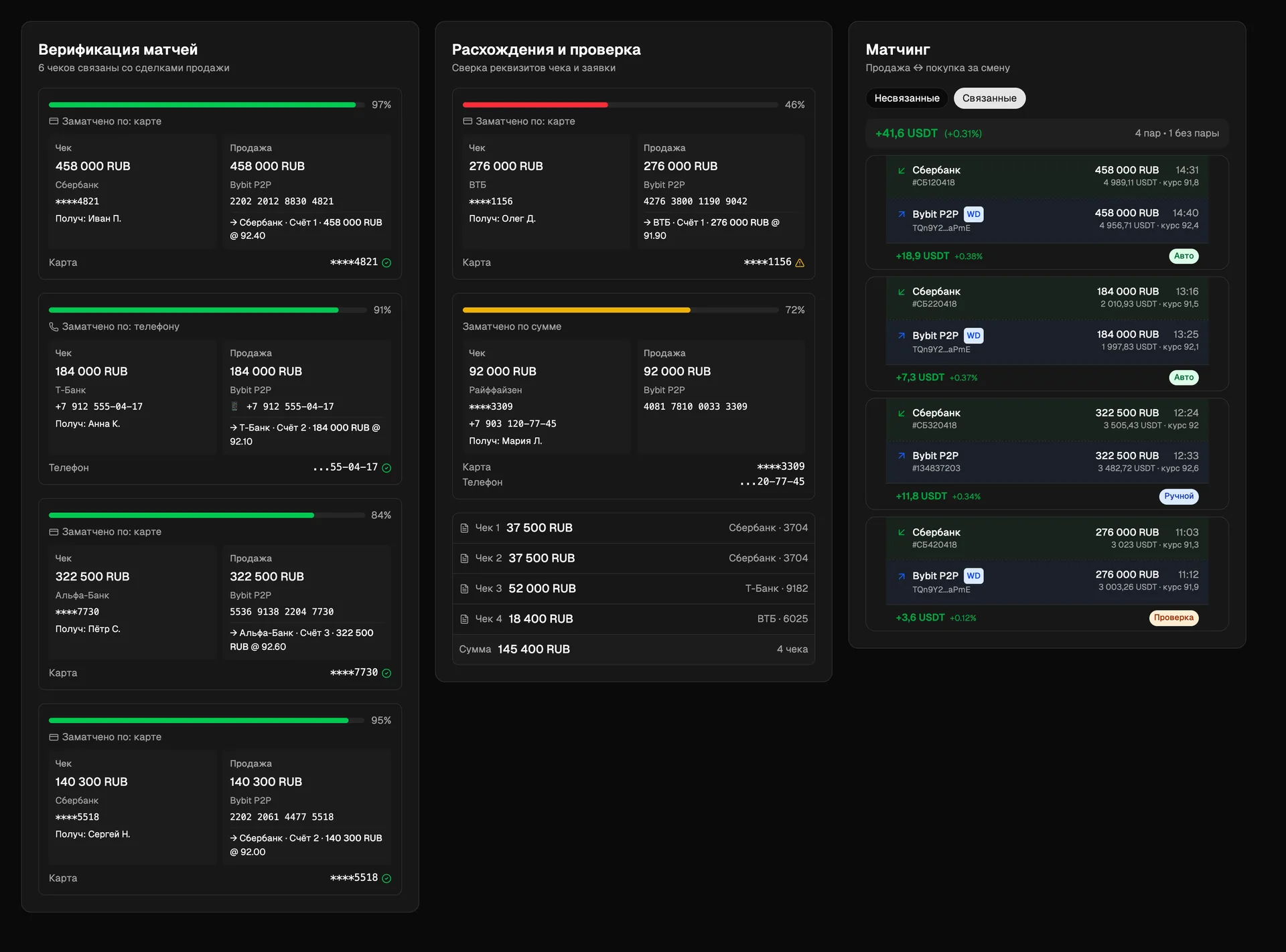This screenshot has height=952, width=1286.
Task: Click the Ручной badge for +11,8 USDT pair
Action: tap(1179, 496)
